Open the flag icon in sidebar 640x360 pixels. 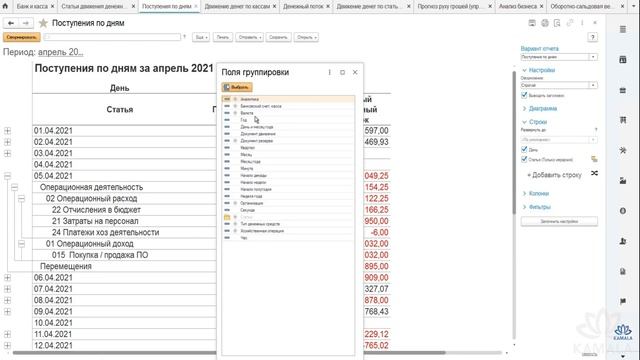pyautogui.click(x=622, y=301)
